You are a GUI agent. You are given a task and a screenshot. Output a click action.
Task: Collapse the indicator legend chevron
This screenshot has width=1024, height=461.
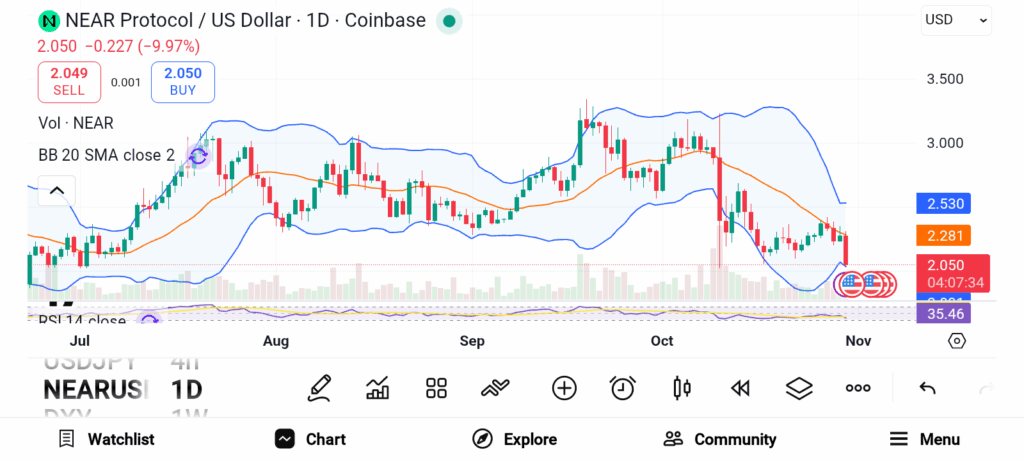click(x=57, y=190)
